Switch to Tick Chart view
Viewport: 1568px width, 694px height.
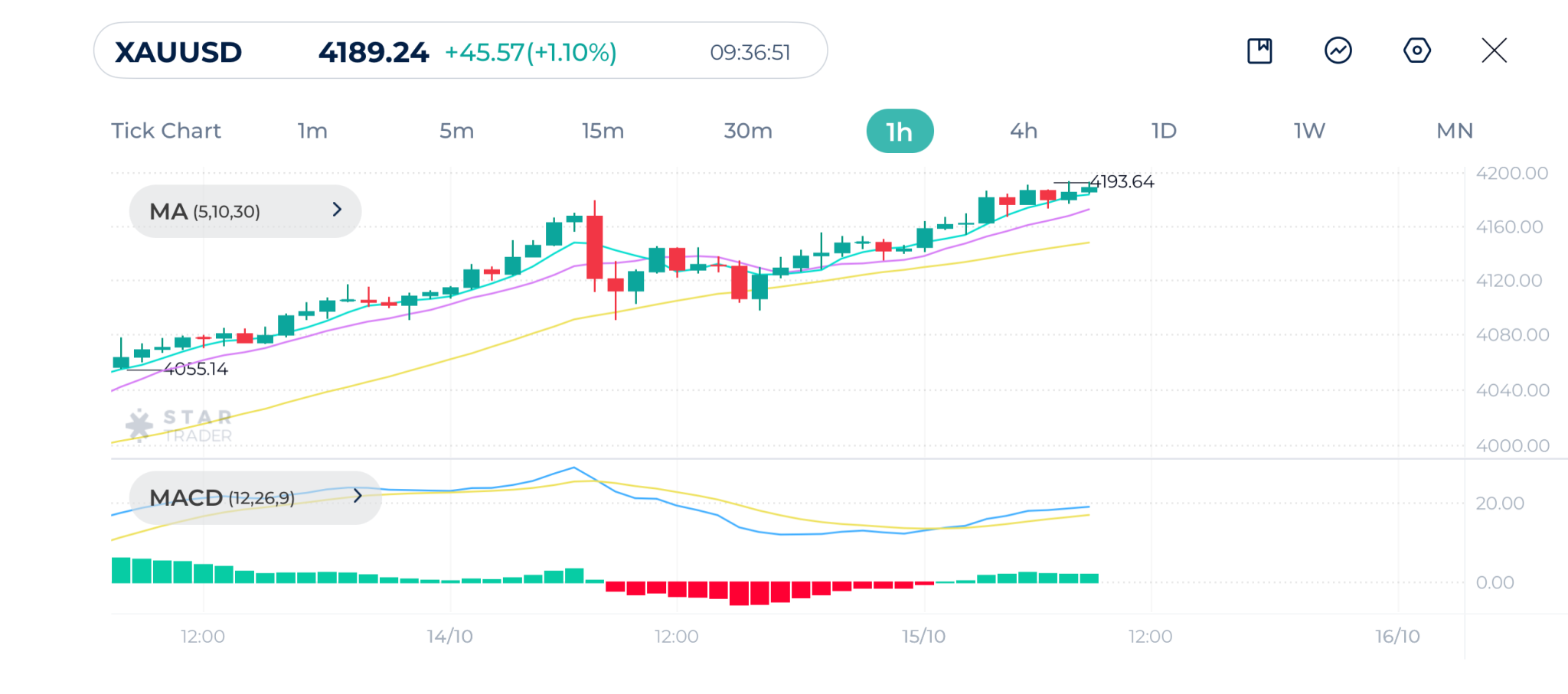[166, 131]
